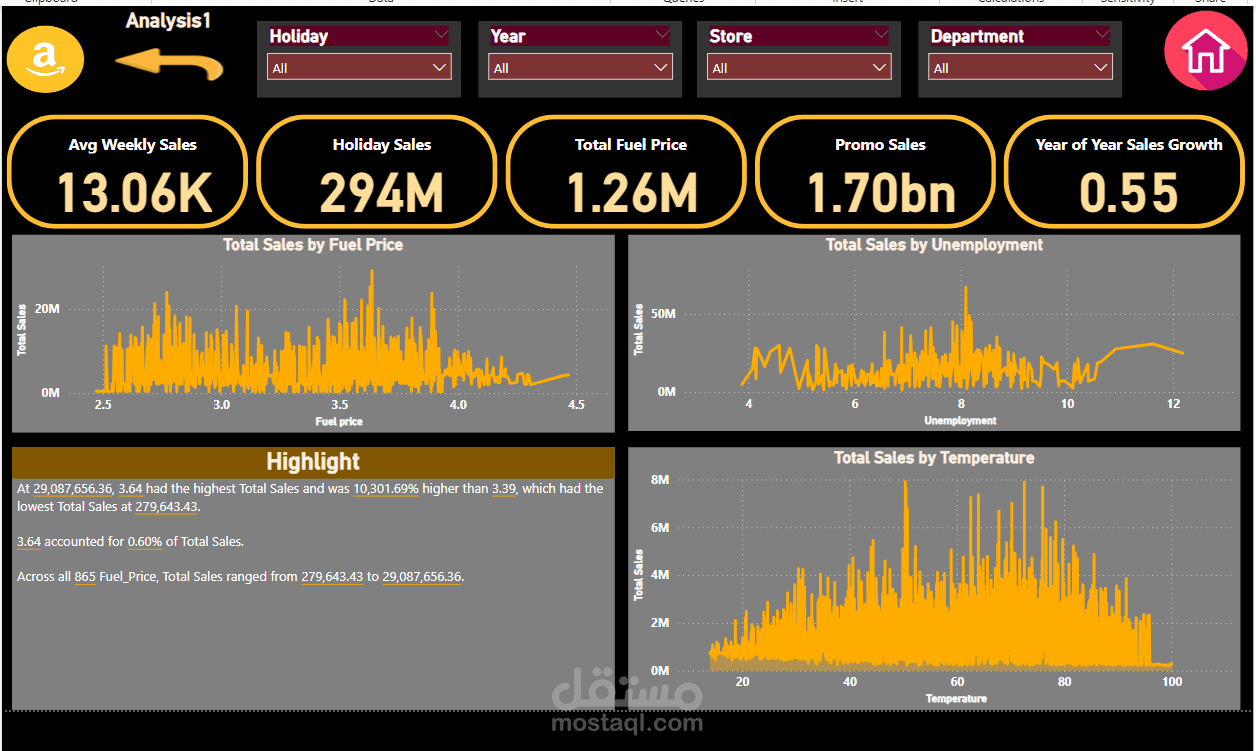Collapse the Store slicer header chevron
Viewport: 1256px width, 751px height.
point(881,35)
